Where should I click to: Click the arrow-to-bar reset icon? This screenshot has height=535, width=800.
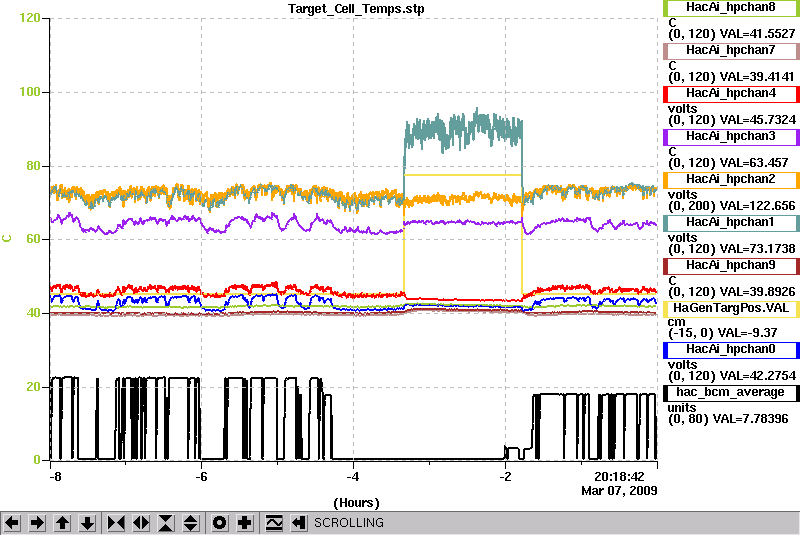tap(298, 523)
